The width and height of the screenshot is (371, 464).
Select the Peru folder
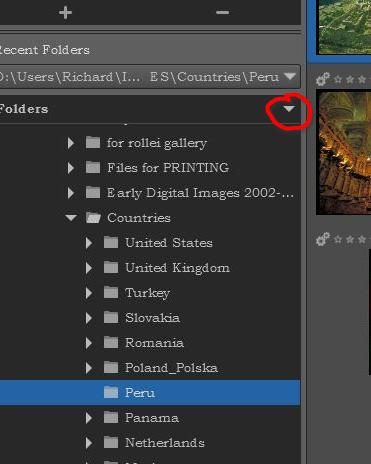click(x=150, y=393)
